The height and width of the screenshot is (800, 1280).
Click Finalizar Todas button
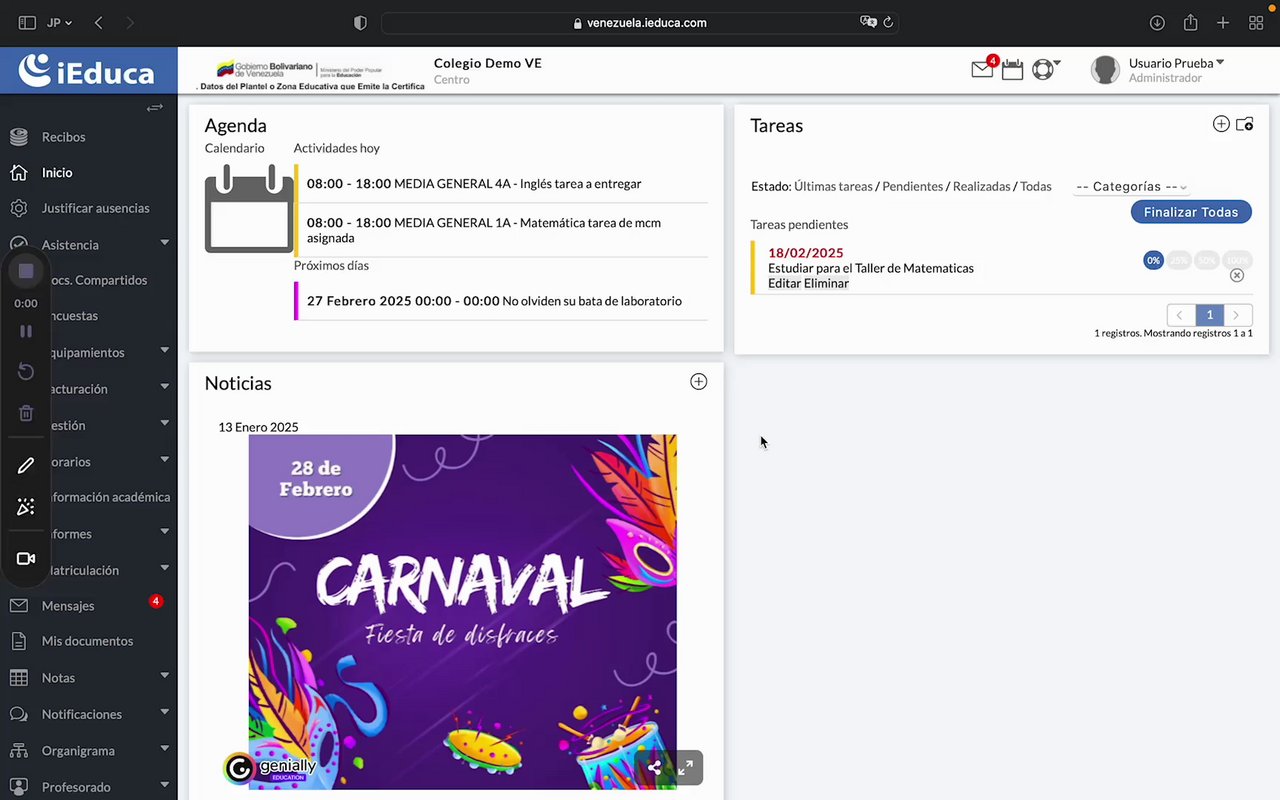pyautogui.click(x=1191, y=212)
